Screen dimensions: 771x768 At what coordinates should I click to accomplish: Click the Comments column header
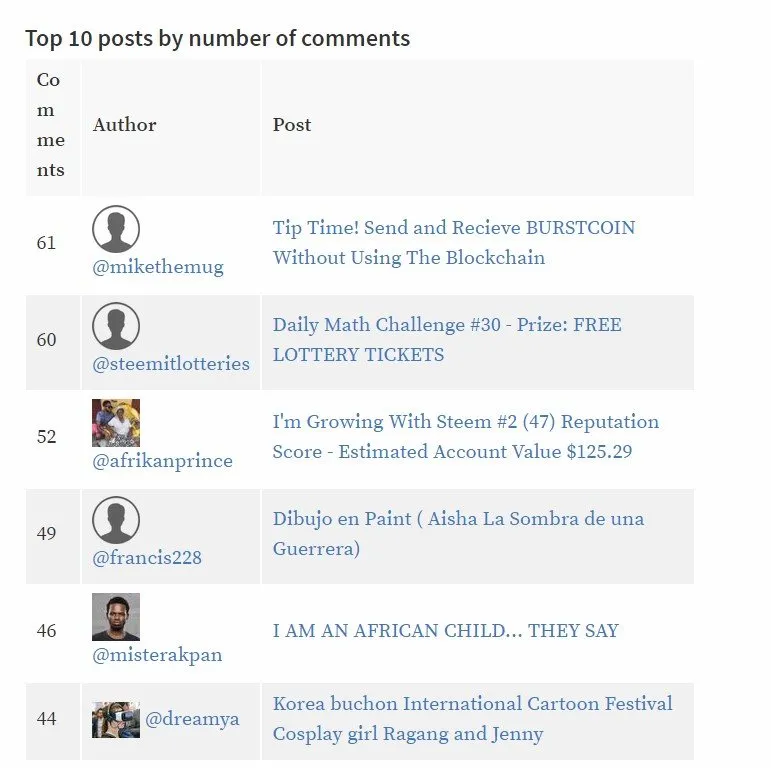(51, 125)
